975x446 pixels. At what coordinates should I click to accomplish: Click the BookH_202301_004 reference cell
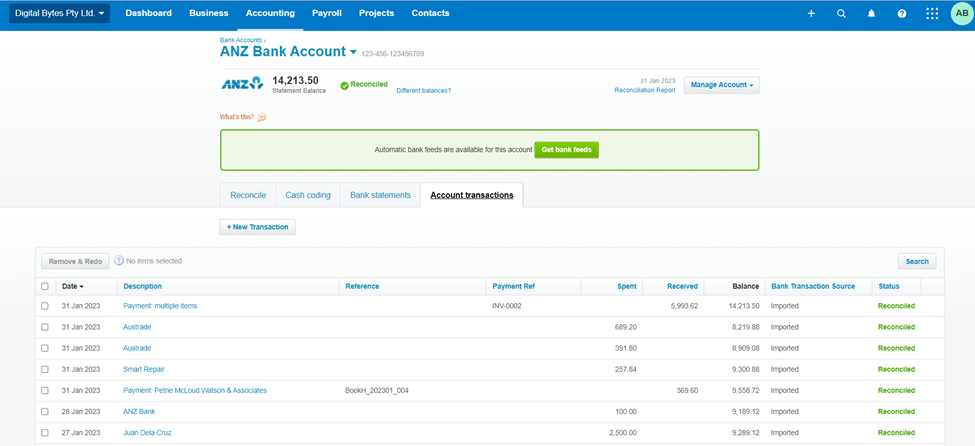376,391
